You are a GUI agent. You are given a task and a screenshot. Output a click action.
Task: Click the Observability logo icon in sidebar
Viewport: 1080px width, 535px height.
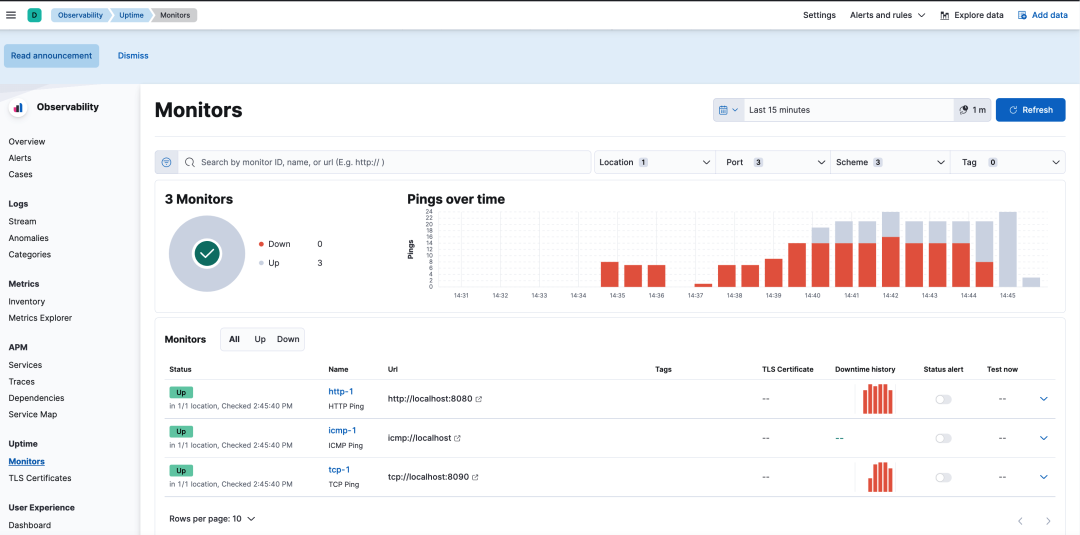tap(18, 107)
